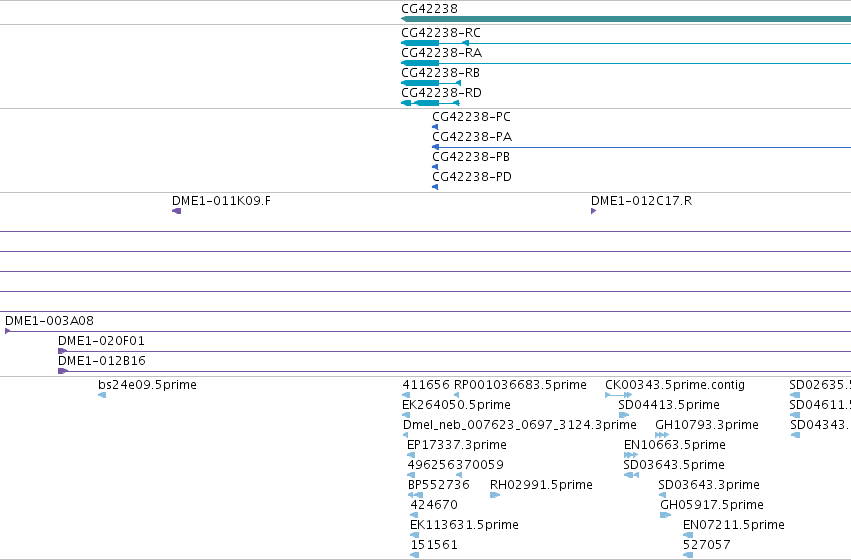Screen dimensions: 851x560
Task: Choose the DME1-012B16 clone label
Action: (x=102, y=361)
